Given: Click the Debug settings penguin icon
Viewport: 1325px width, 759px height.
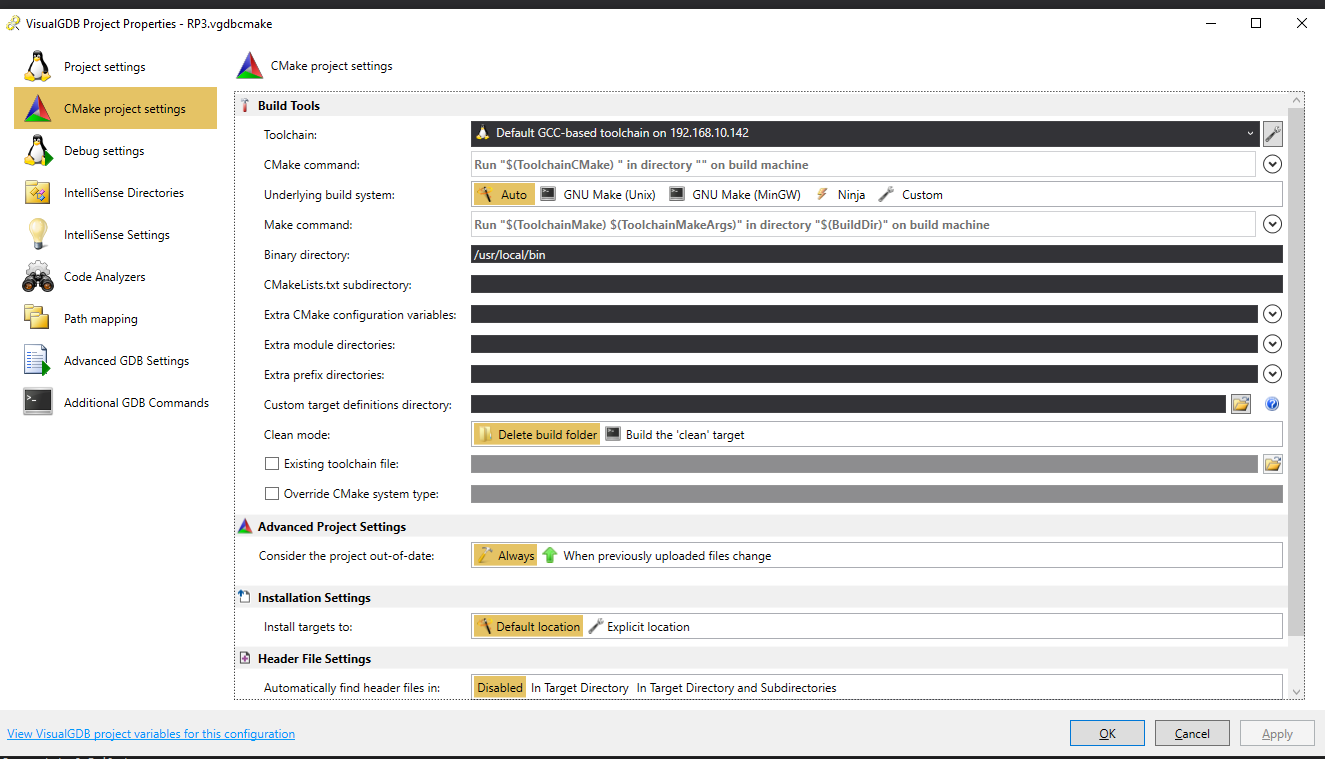Looking at the screenshot, I should (x=37, y=151).
